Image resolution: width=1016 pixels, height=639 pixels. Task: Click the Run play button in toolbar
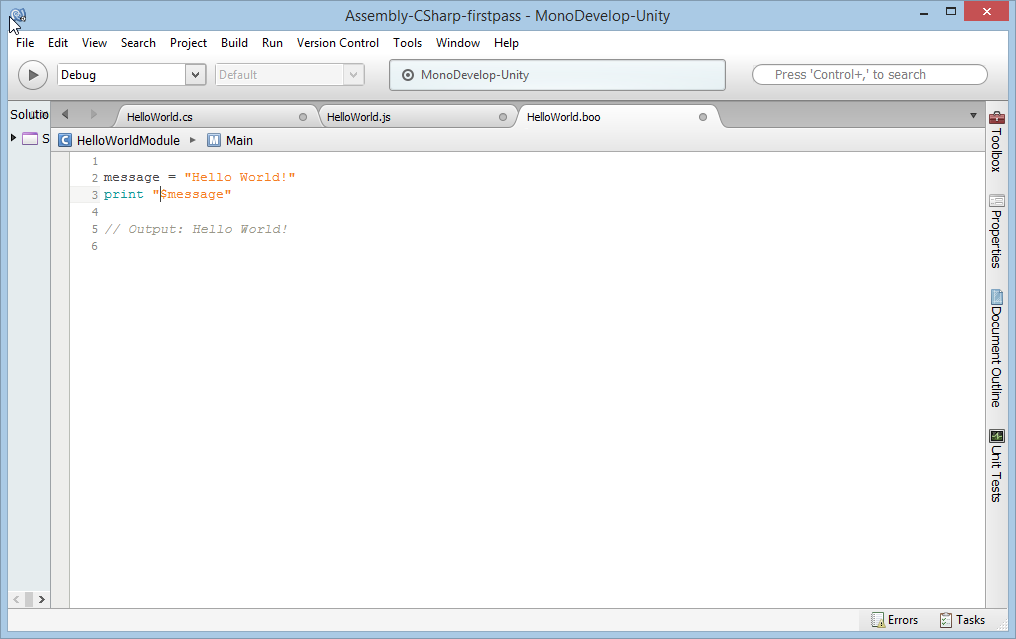pyautogui.click(x=32, y=75)
